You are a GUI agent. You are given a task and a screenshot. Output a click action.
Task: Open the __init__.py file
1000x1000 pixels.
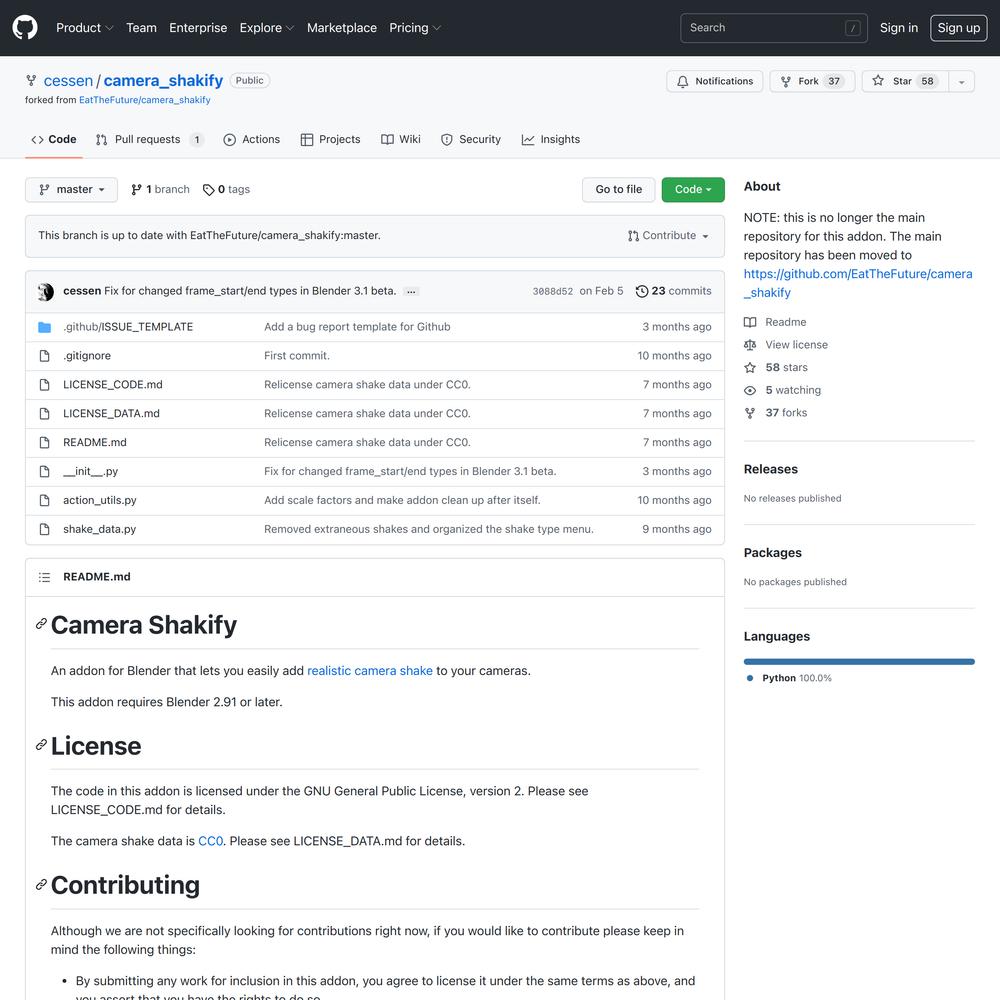[91, 471]
